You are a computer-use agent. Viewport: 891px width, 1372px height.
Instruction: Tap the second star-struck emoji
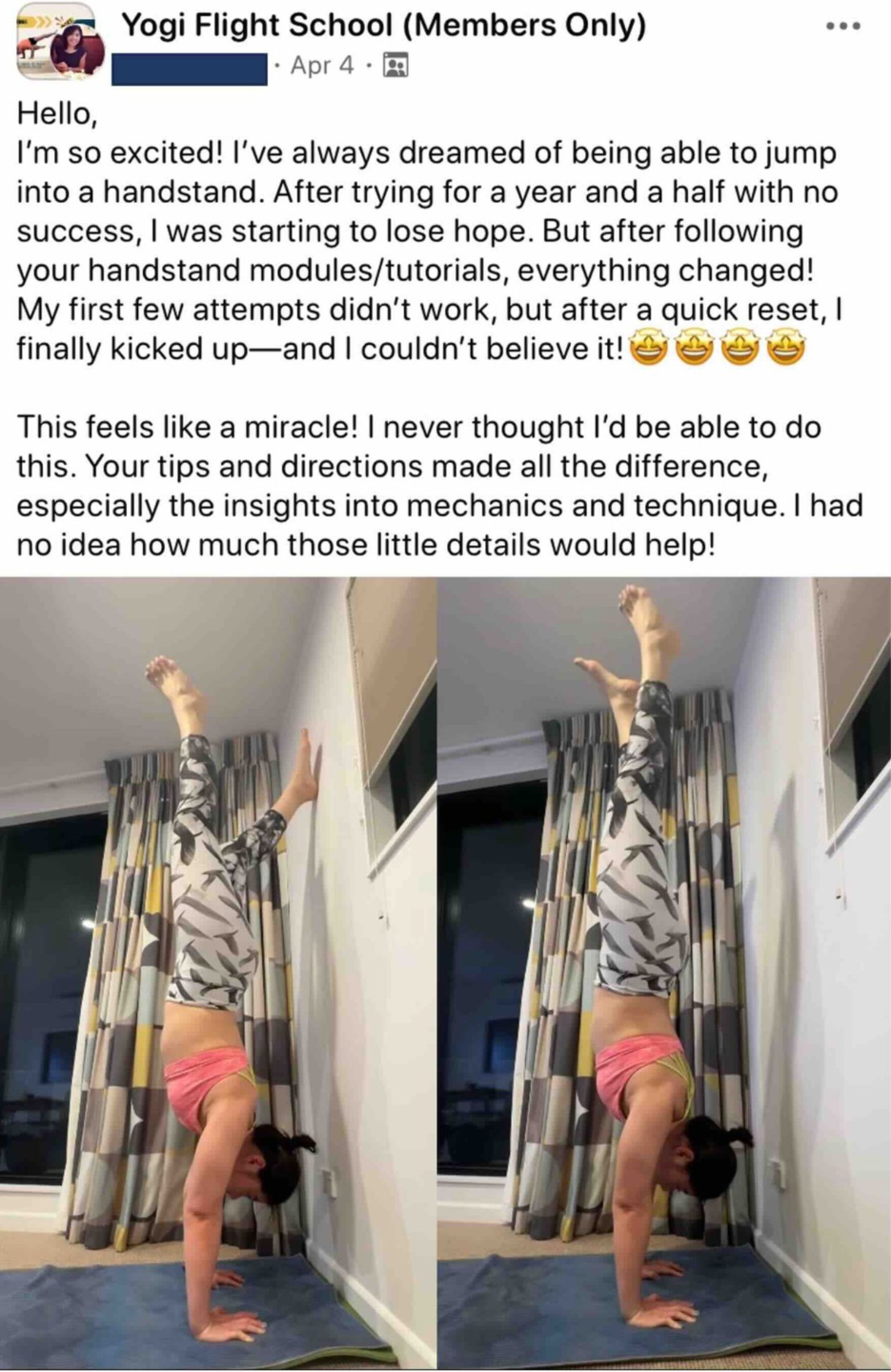point(694,350)
